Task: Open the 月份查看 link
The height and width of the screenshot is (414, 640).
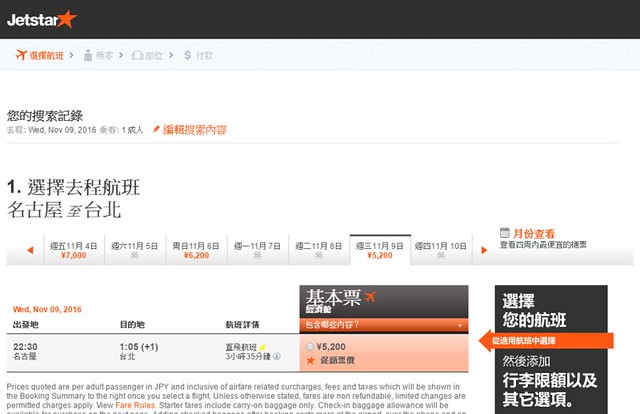Action: coord(533,234)
